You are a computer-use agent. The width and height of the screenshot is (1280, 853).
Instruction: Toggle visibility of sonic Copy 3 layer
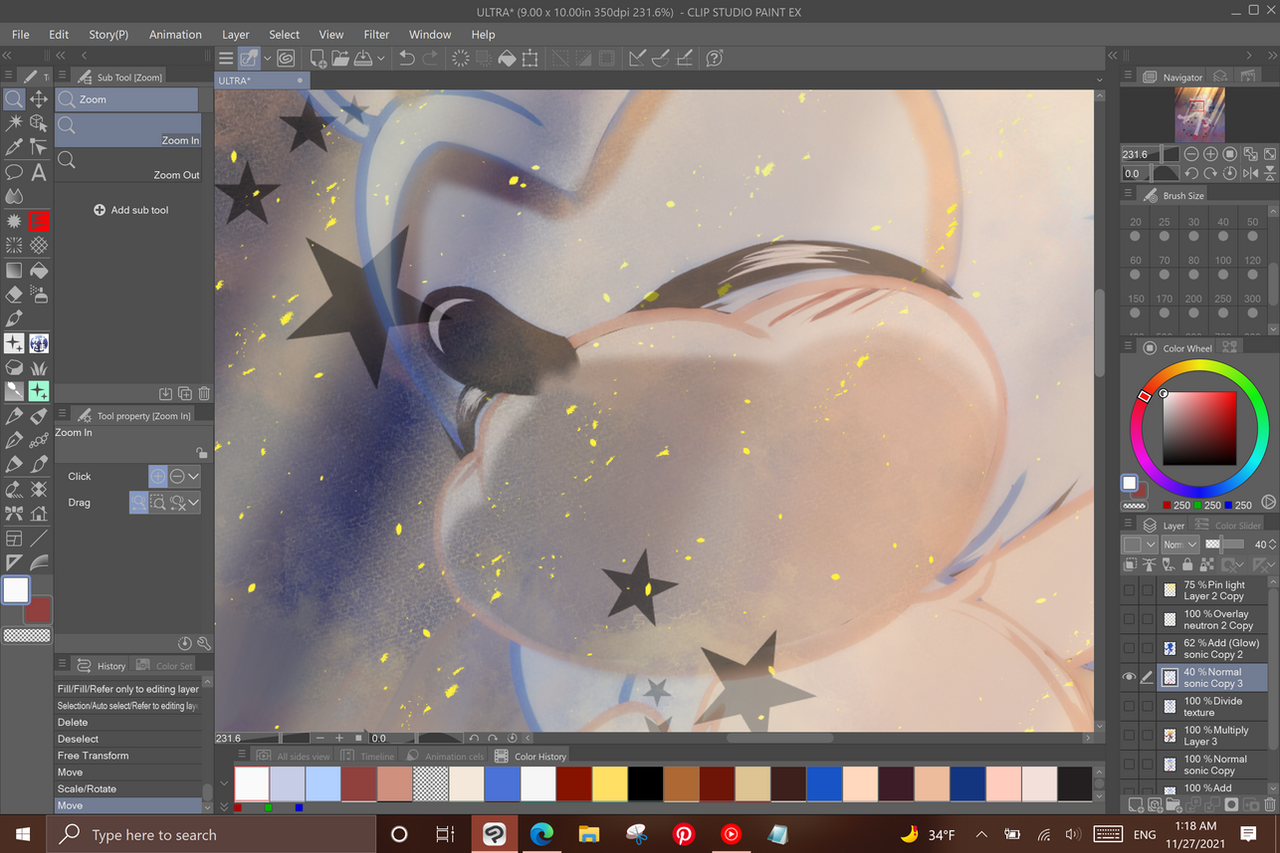1129,677
